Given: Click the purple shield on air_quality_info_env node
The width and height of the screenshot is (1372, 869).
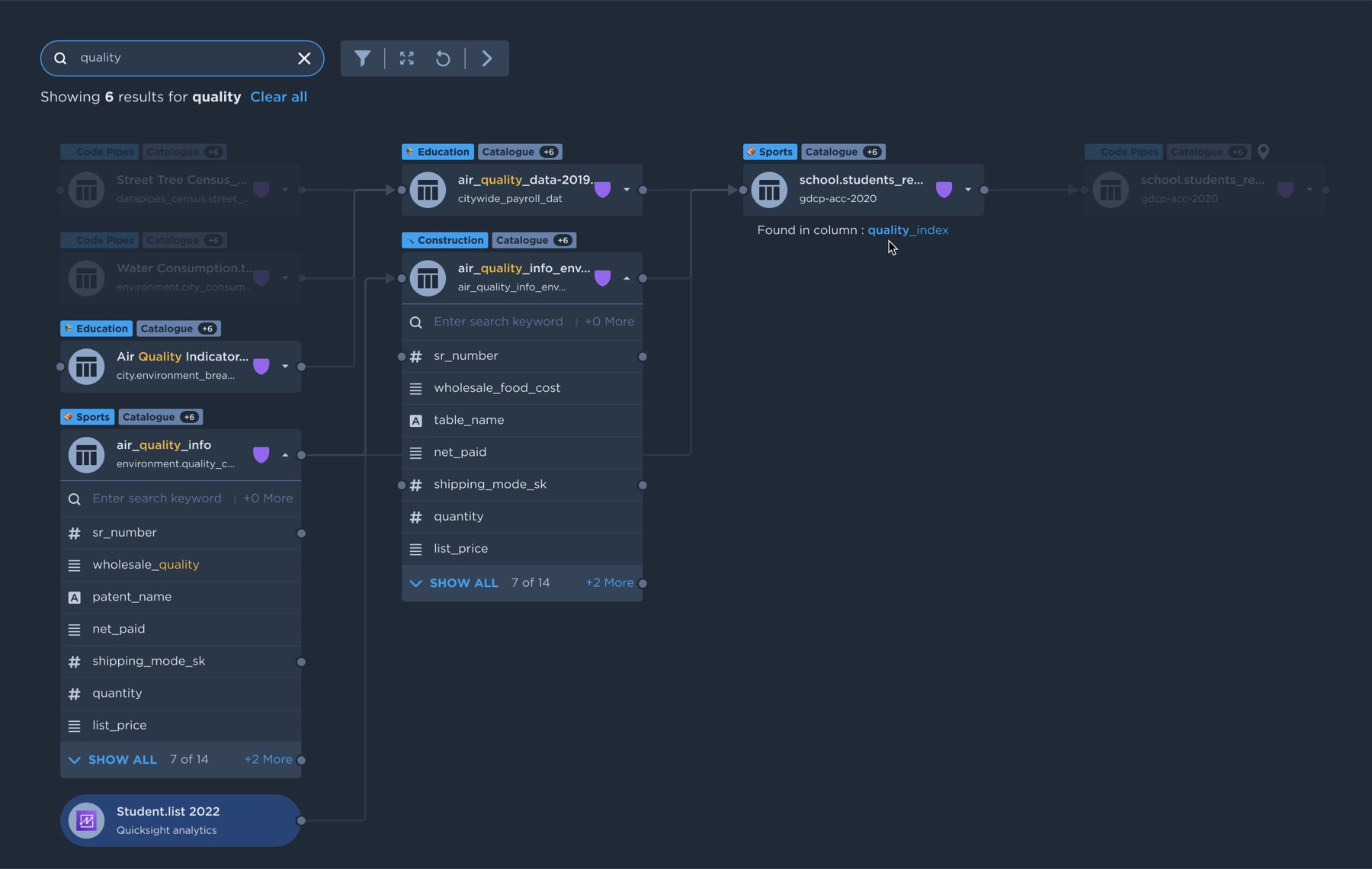Looking at the screenshot, I should [x=602, y=278].
